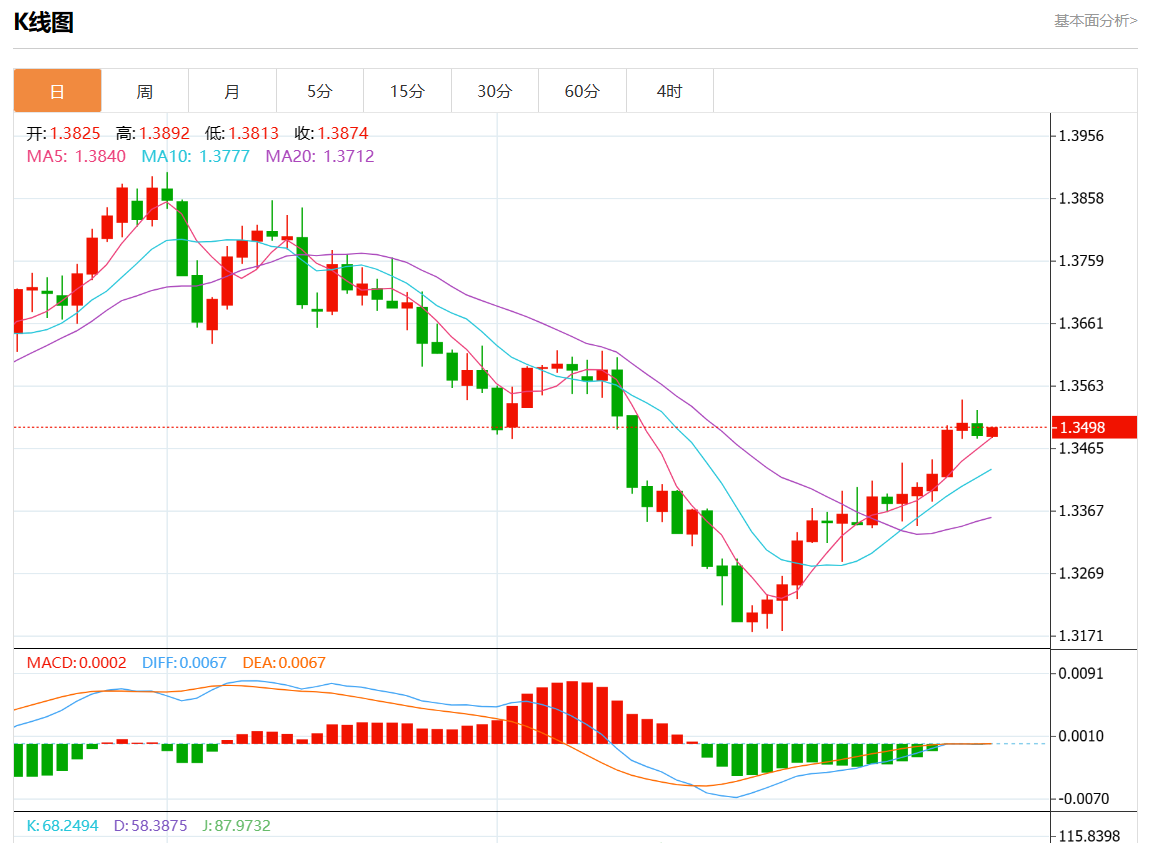Click the K:68.2494 readout
Viewport: 1152px width, 843px height.
coord(62,825)
